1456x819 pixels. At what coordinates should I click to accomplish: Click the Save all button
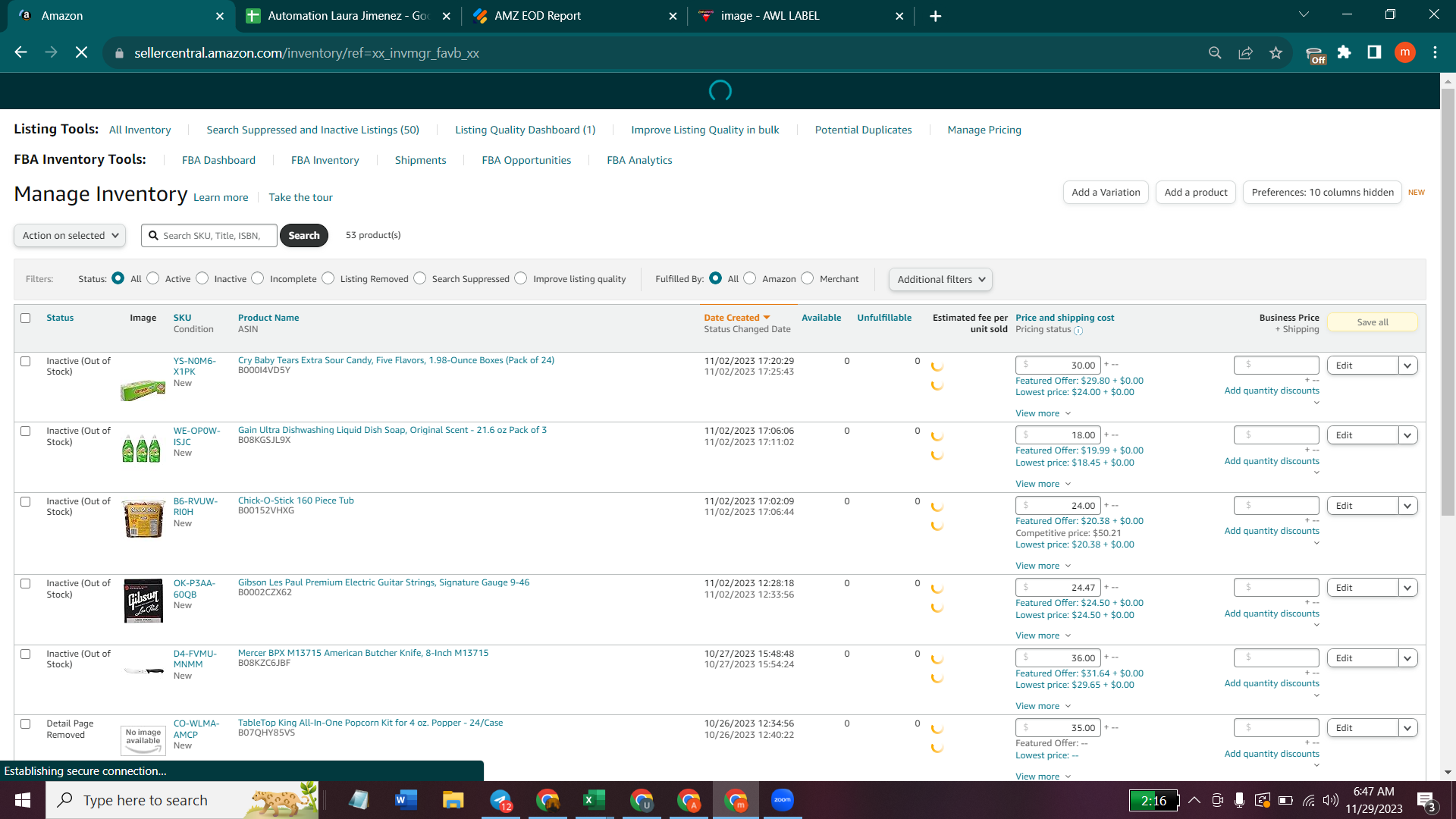[1373, 322]
